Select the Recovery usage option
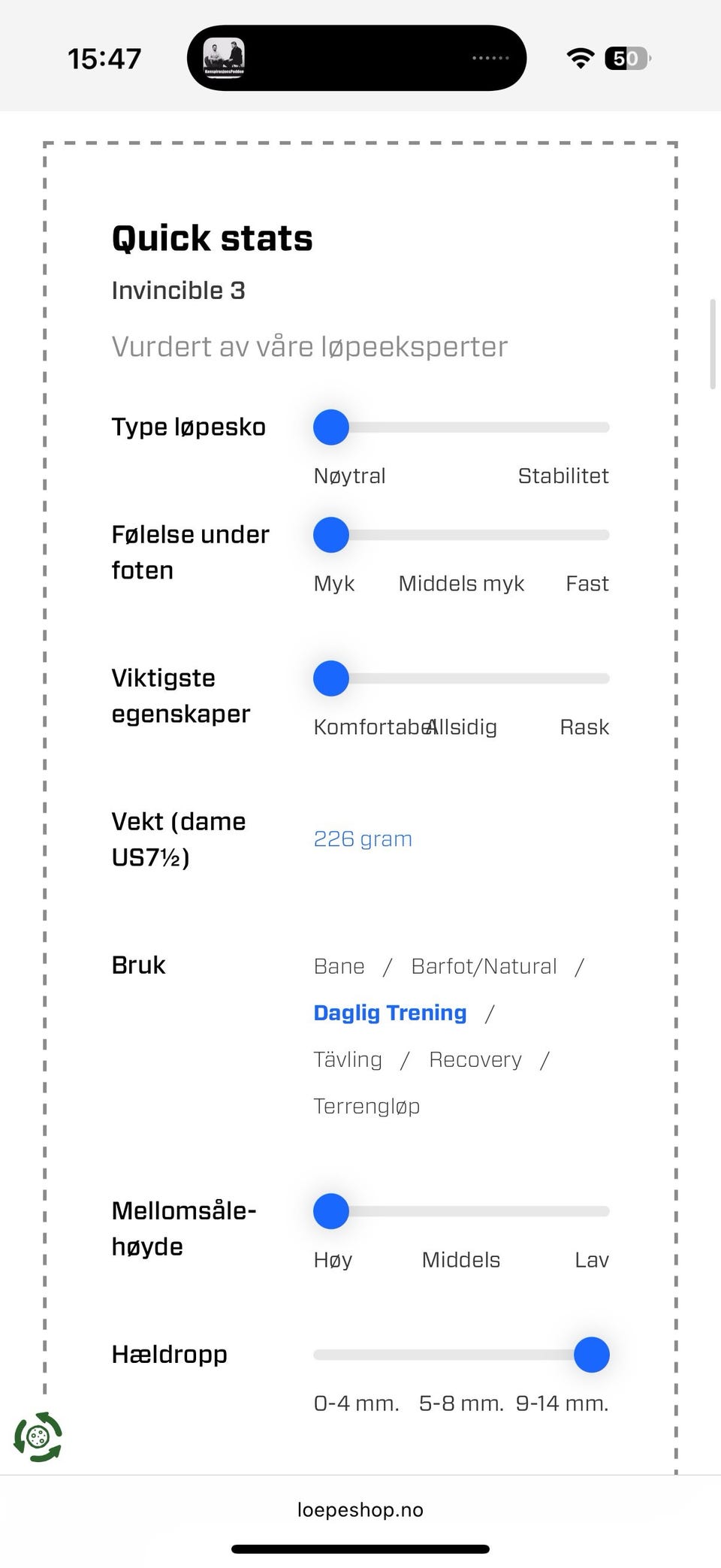 [475, 1059]
